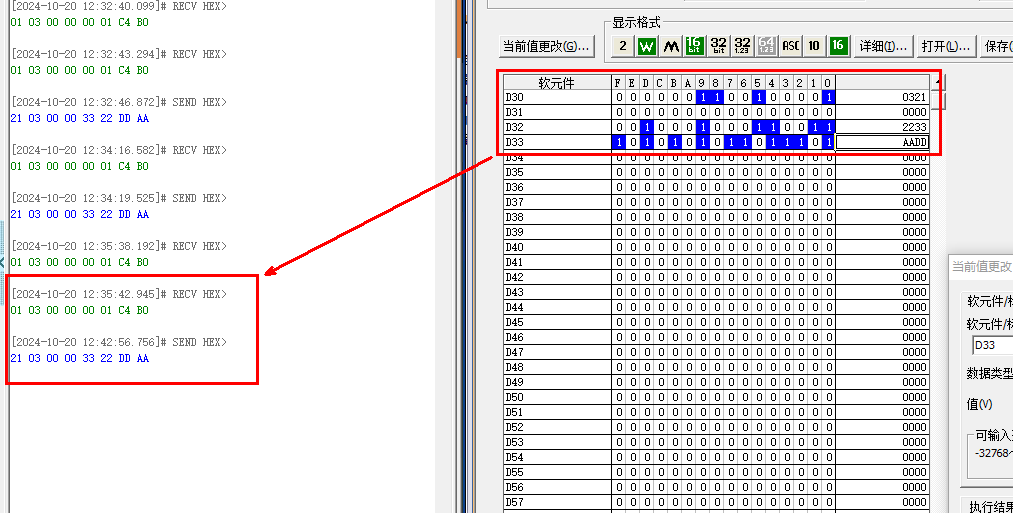This screenshot has height=513, width=1013.
Task: Select 32-bit integer display icon
Action: click(x=719, y=46)
